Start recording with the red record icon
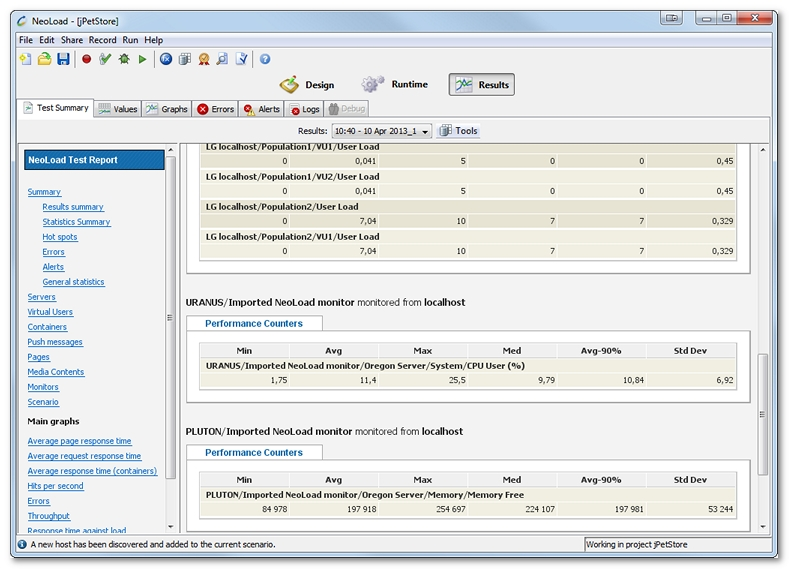 click(x=86, y=60)
